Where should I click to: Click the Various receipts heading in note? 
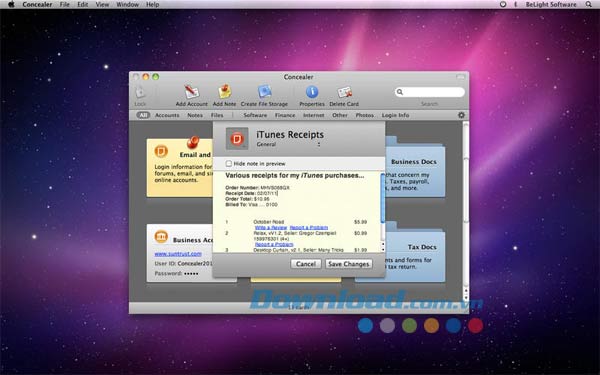(295, 176)
